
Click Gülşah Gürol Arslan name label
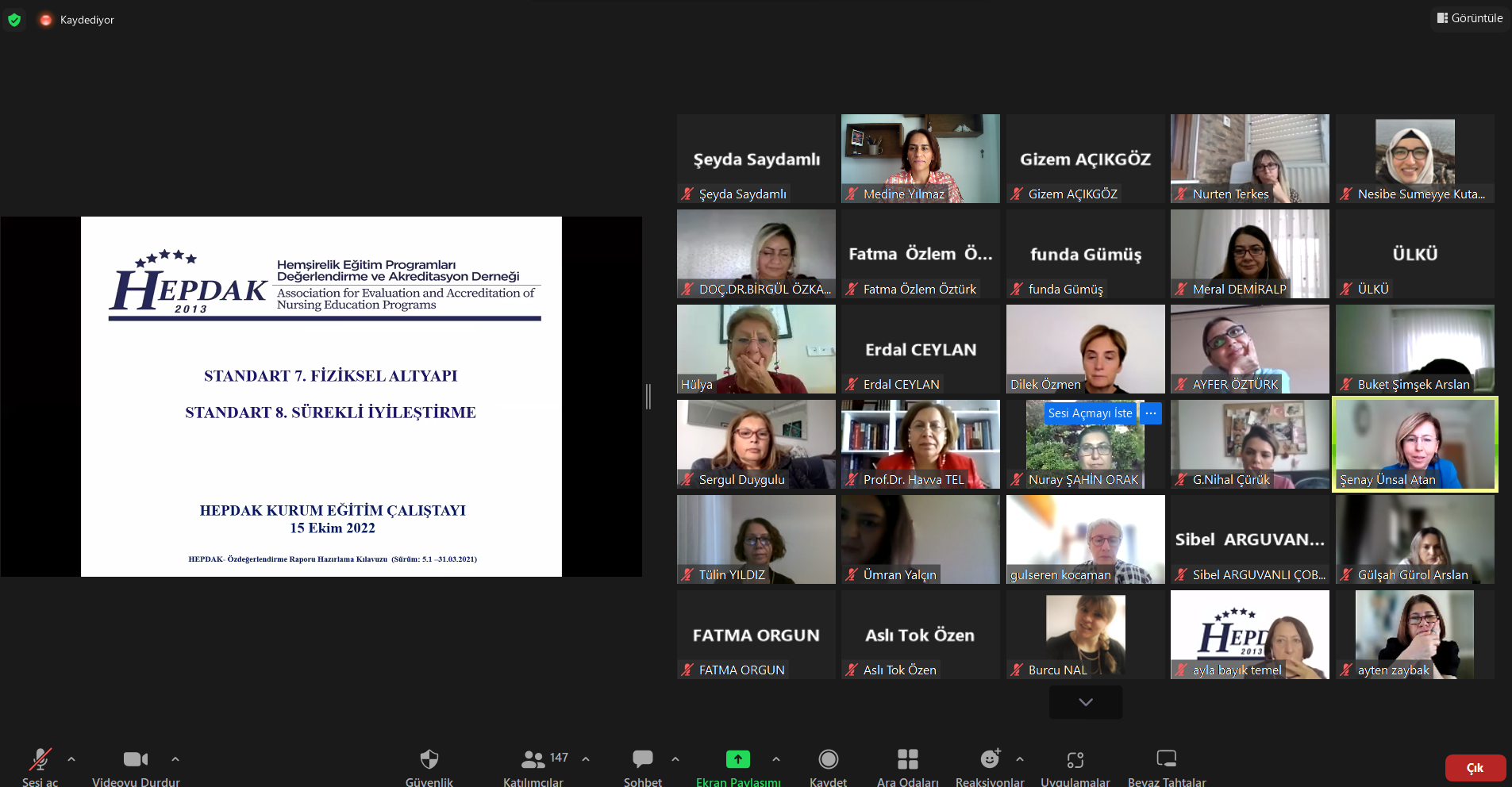[x=1413, y=574]
